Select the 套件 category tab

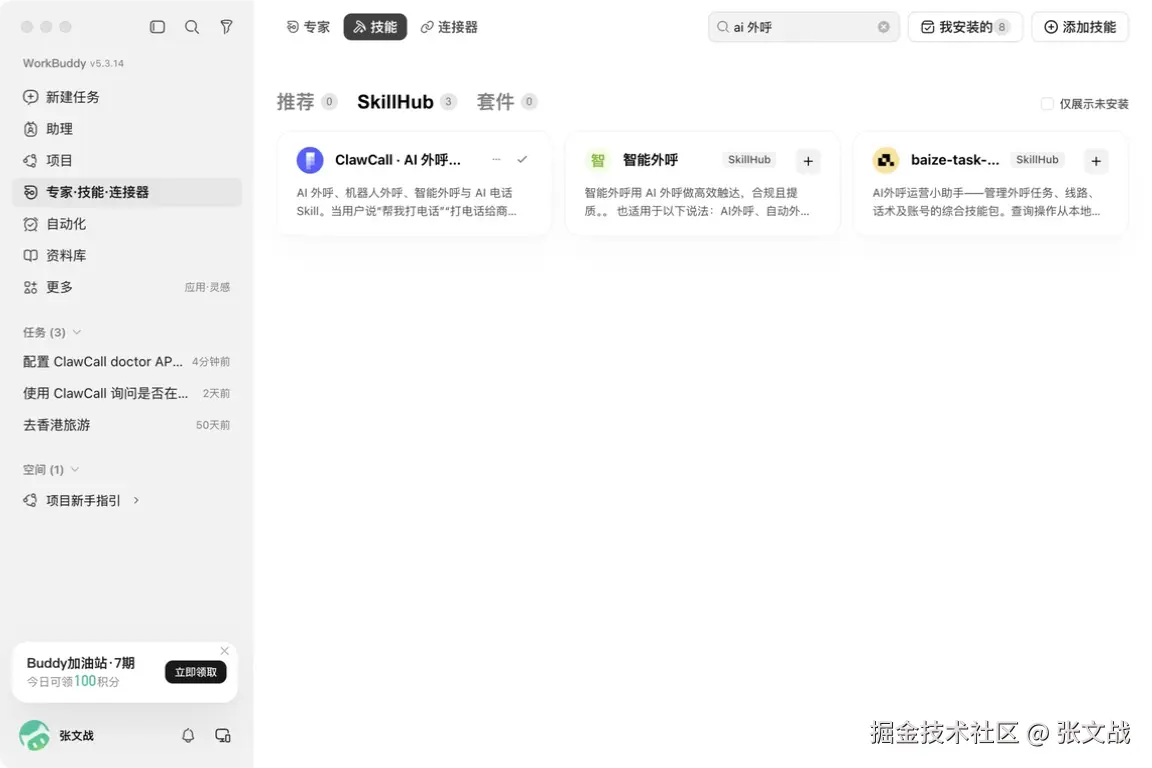pos(506,101)
